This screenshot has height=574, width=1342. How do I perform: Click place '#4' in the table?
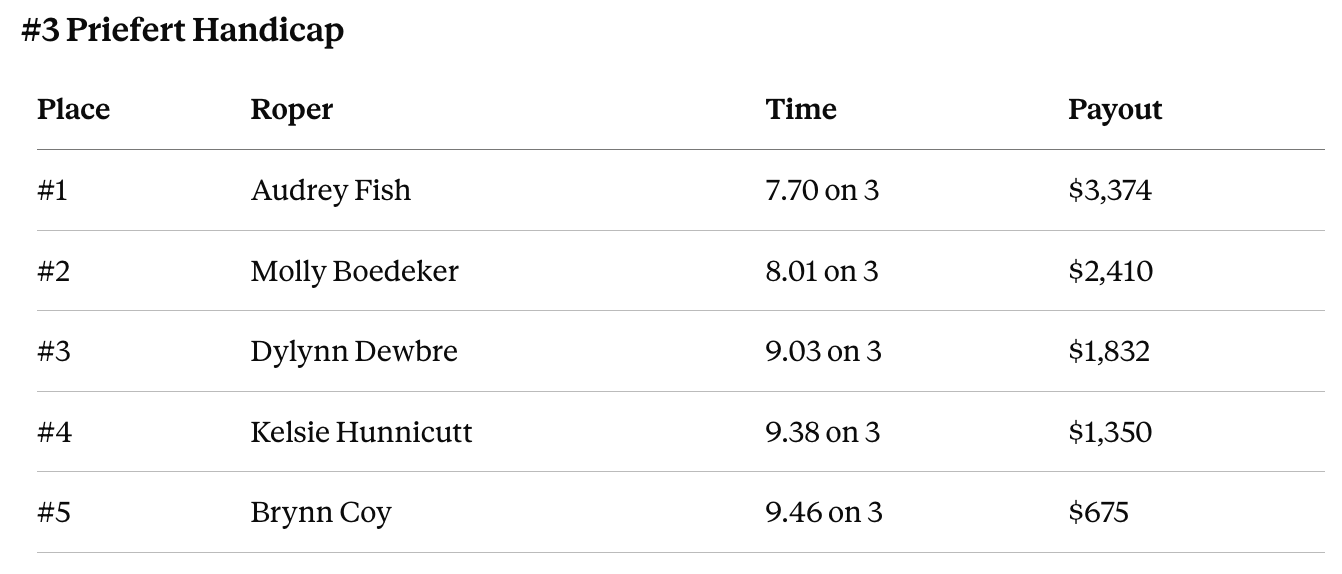coord(55,432)
